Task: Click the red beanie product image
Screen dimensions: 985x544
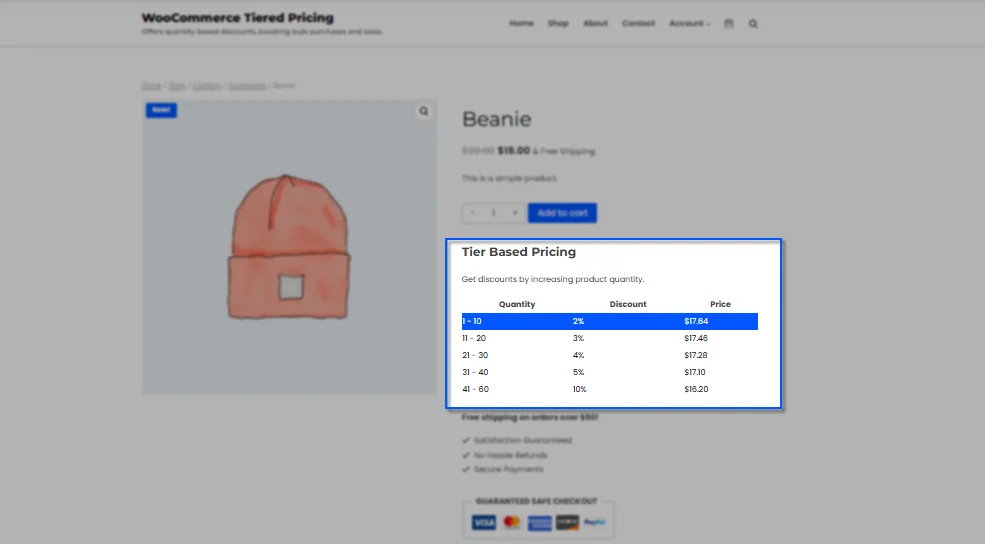Action: (x=288, y=248)
